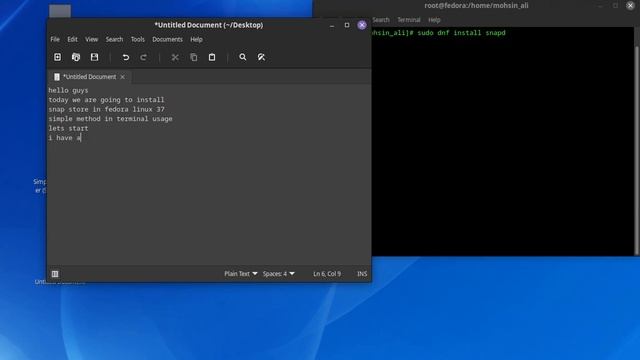
Task: Minimize the text editor window
Action: point(332,25)
